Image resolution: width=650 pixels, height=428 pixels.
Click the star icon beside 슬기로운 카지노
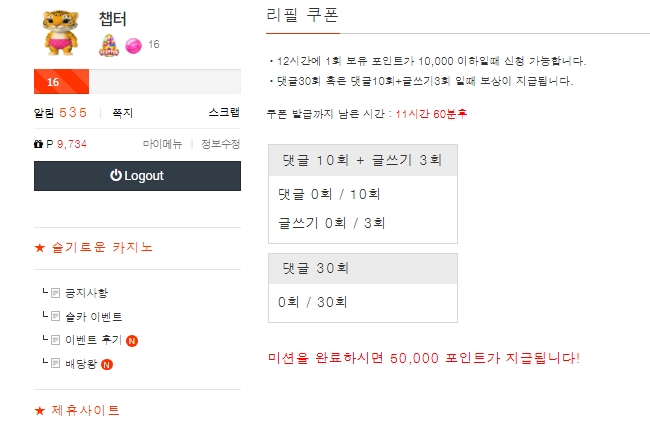click(39, 247)
